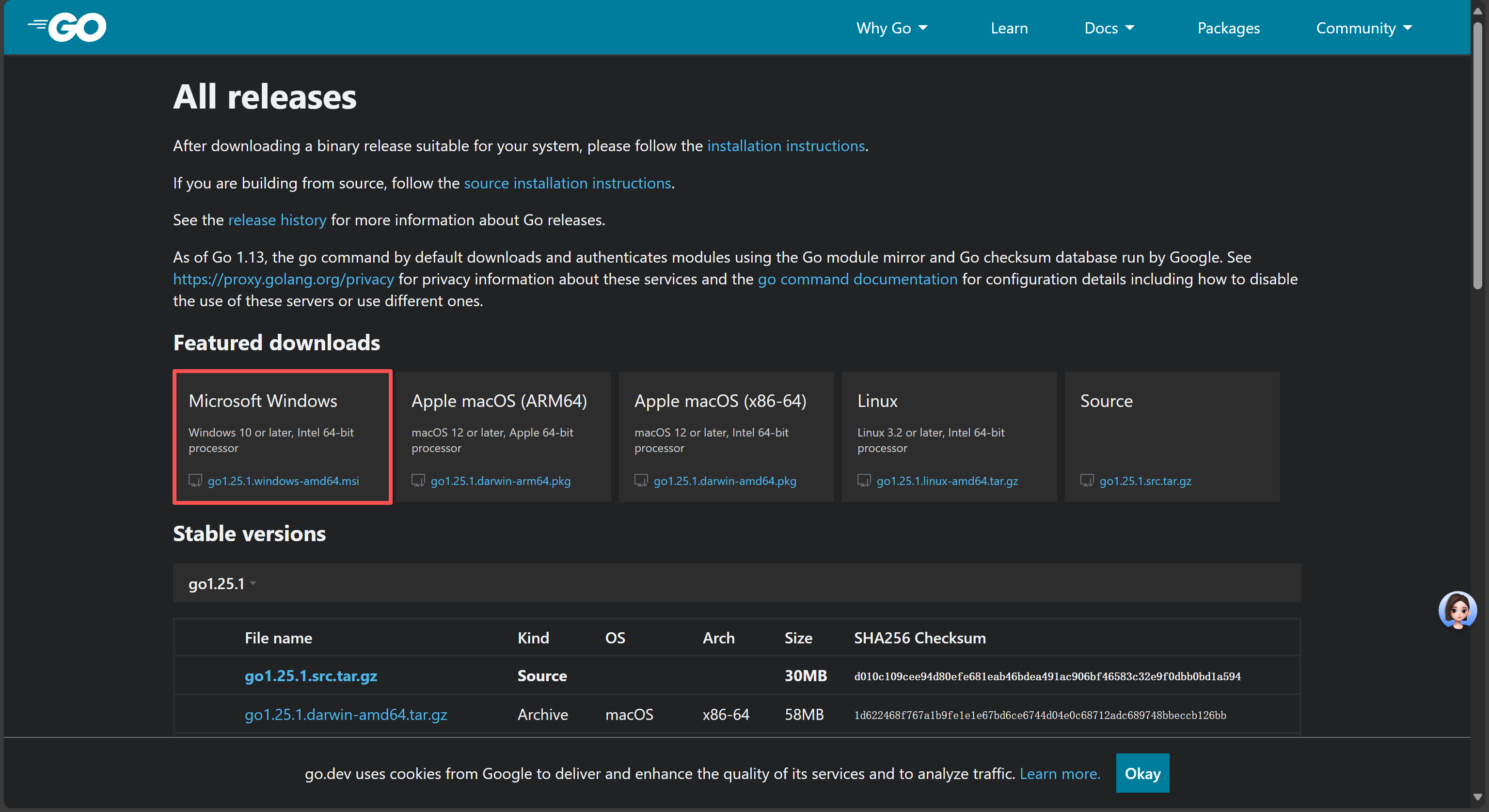1489x812 pixels.
Task: Download go1.25.1.darwin-arm64.pkg featured link
Action: click(501, 481)
